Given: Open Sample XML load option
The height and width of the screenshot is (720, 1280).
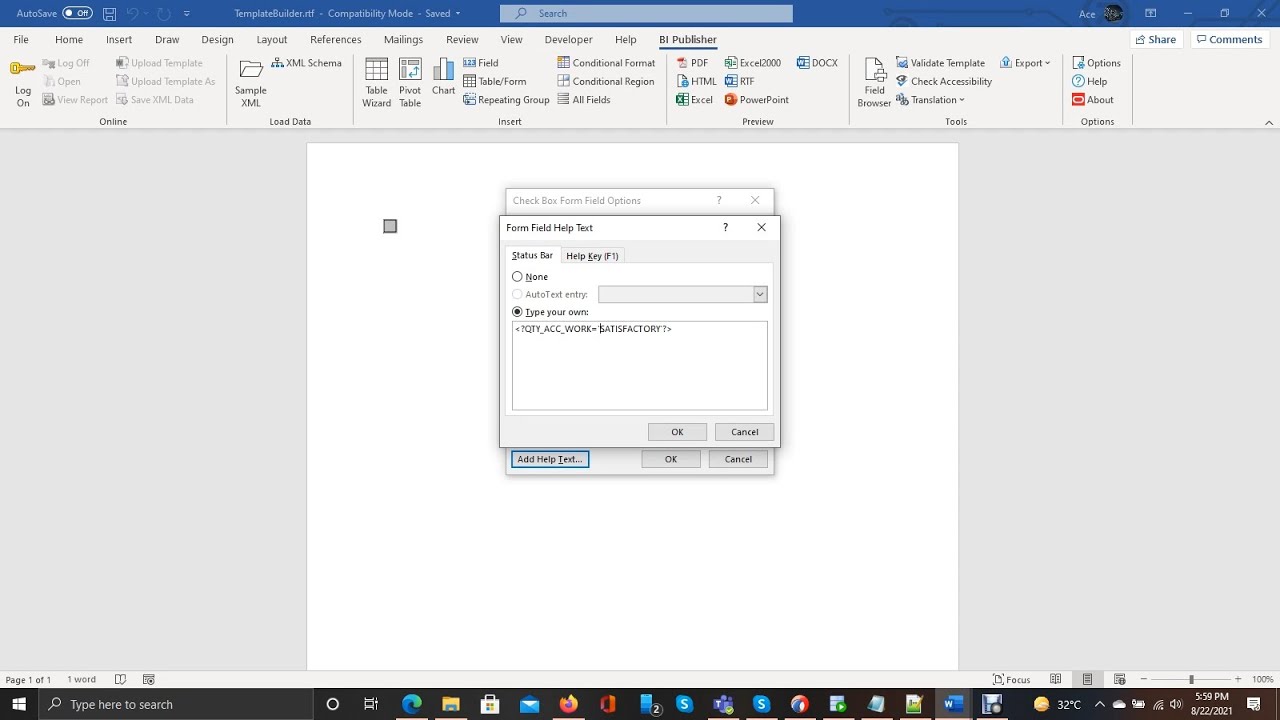Looking at the screenshot, I should tap(251, 83).
